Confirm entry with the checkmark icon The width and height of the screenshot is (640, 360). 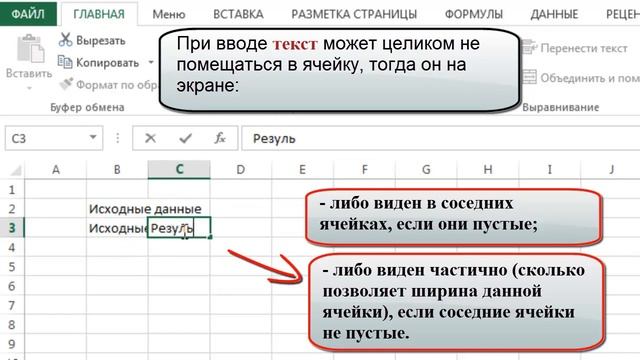click(x=185, y=138)
